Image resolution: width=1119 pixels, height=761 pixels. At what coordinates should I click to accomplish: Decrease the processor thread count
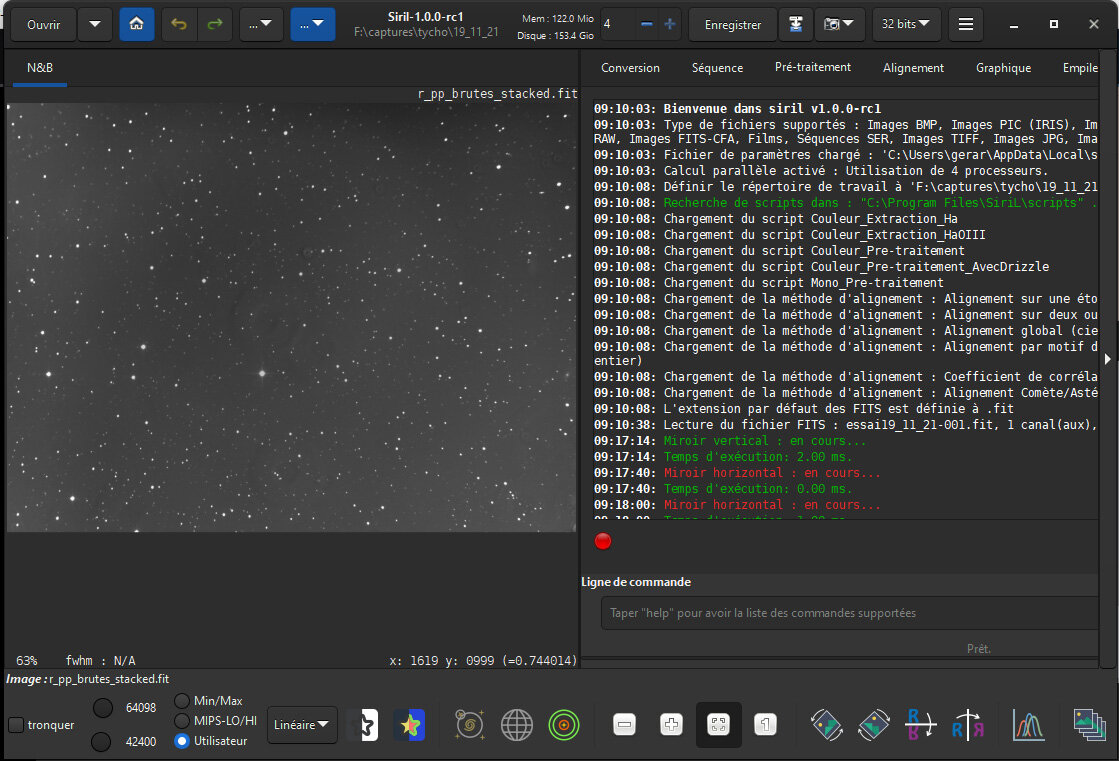point(647,24)
